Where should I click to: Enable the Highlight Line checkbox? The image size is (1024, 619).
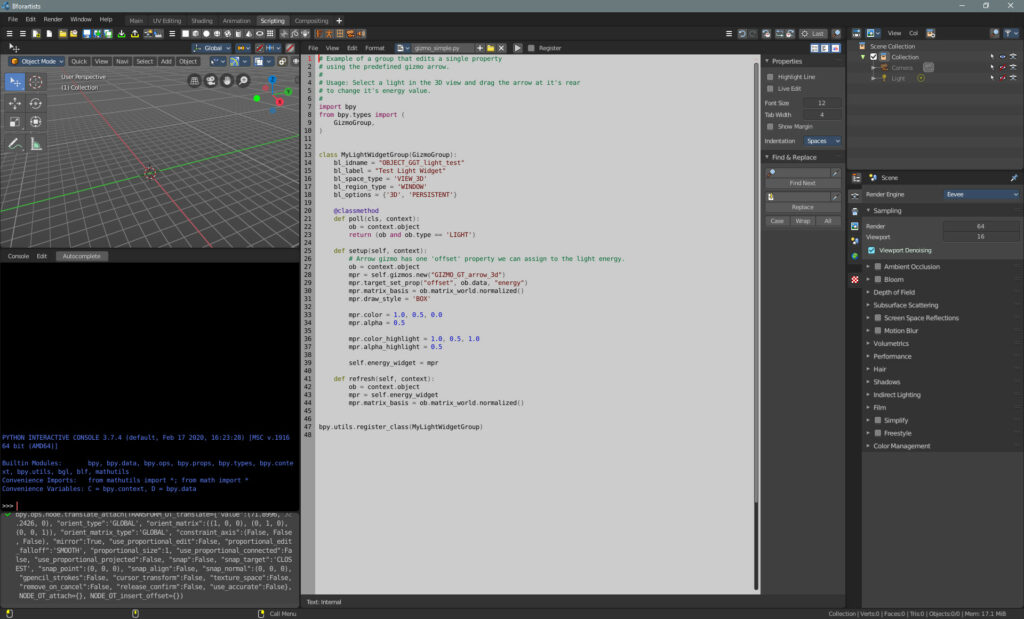770,77
